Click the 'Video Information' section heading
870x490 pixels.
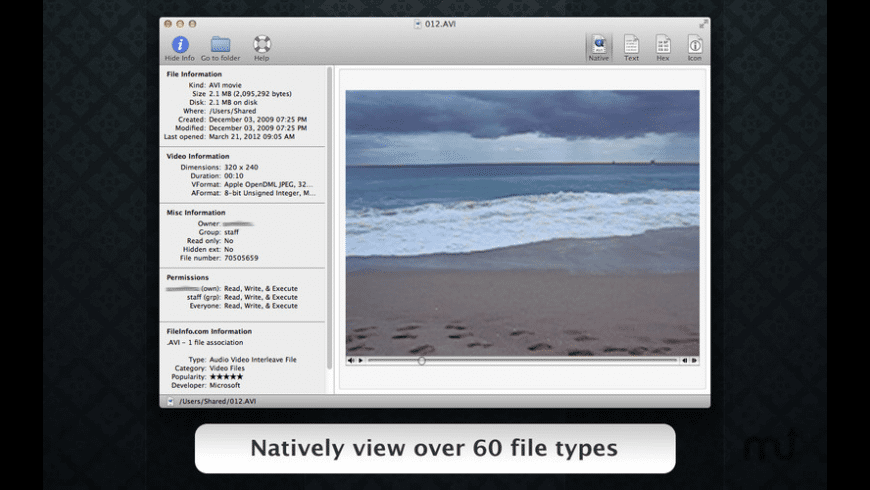tap(198, 156)
